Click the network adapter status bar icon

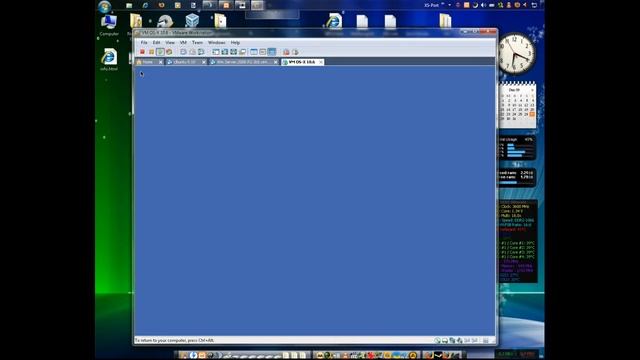[452, 340]
